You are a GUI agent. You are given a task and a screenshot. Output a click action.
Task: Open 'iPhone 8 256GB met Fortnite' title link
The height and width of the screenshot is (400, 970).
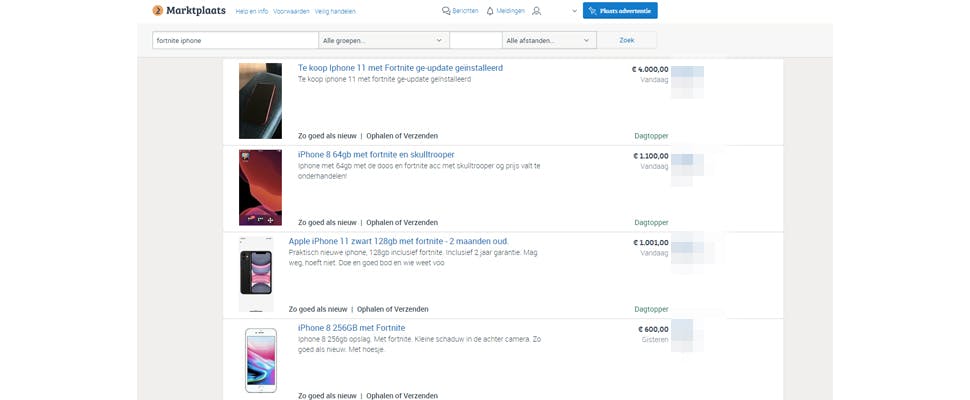point(351,328)
